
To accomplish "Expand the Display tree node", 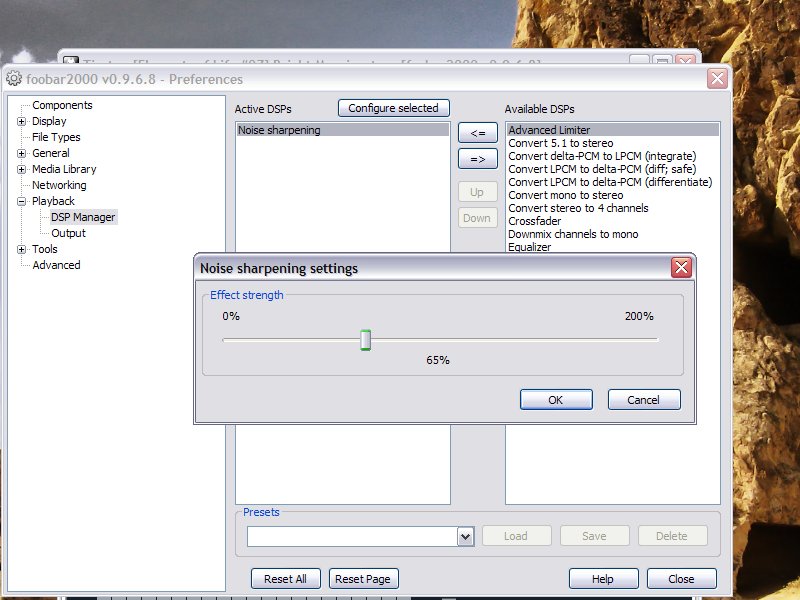I will click(x=21, y=121).
